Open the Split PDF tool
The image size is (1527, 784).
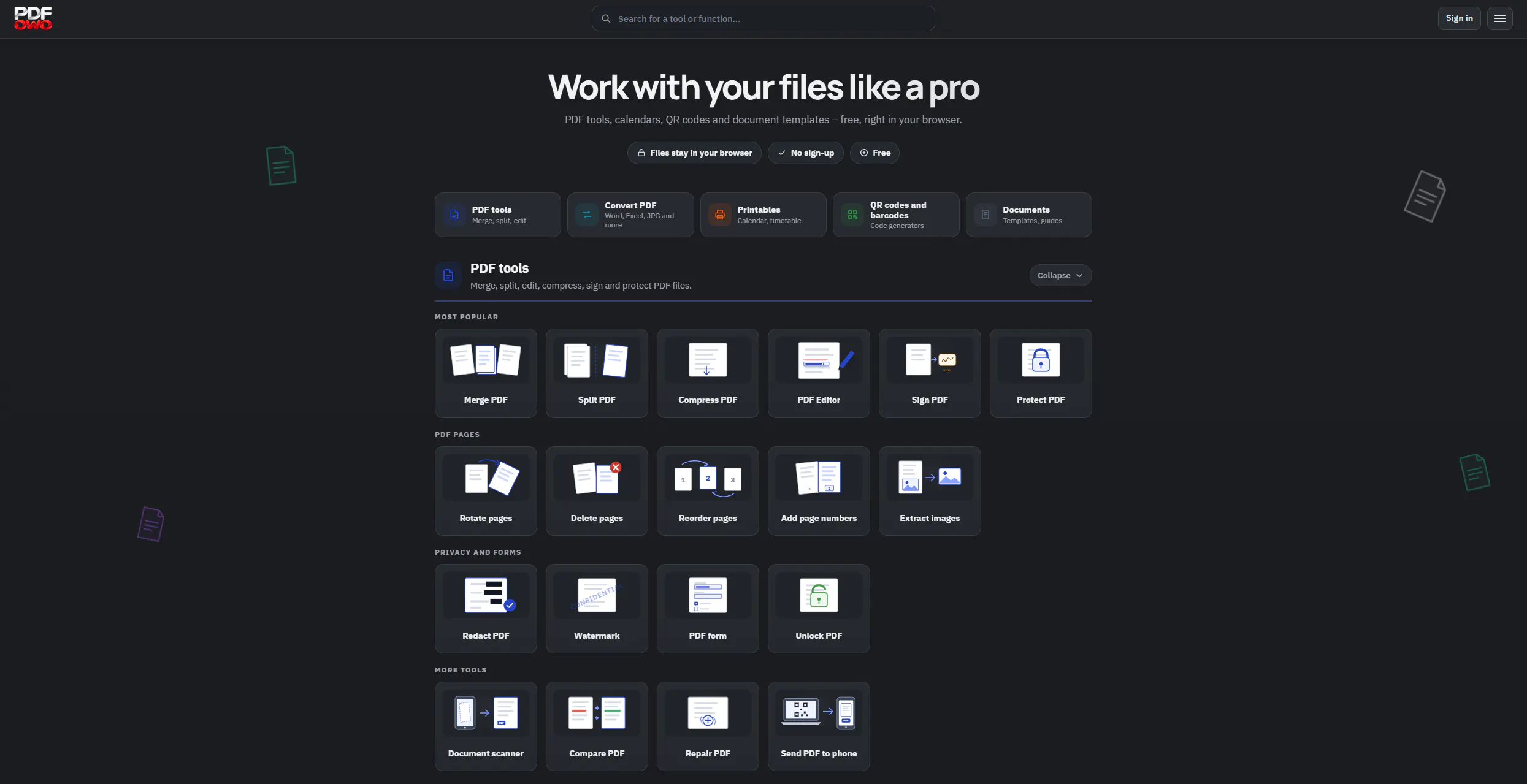pyautogui.click(x=597, y=373)
